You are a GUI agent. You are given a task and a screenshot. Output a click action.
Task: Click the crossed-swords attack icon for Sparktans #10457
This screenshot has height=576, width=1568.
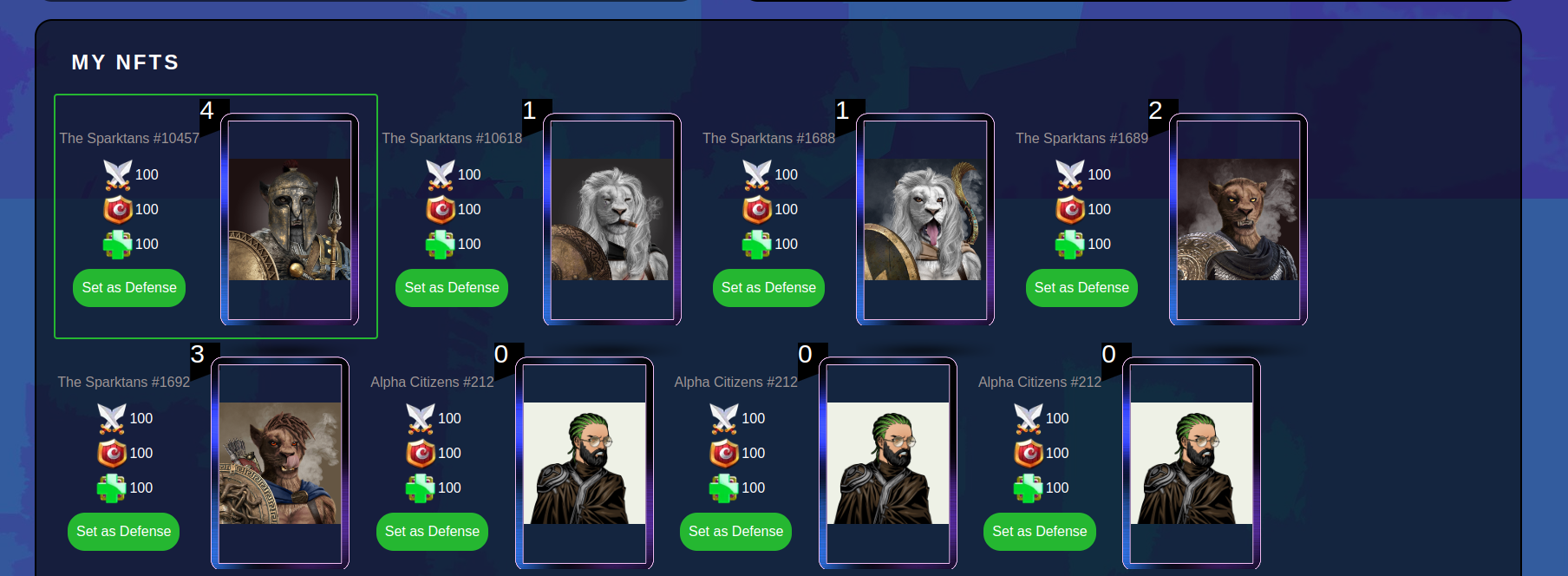pos(118,174)
